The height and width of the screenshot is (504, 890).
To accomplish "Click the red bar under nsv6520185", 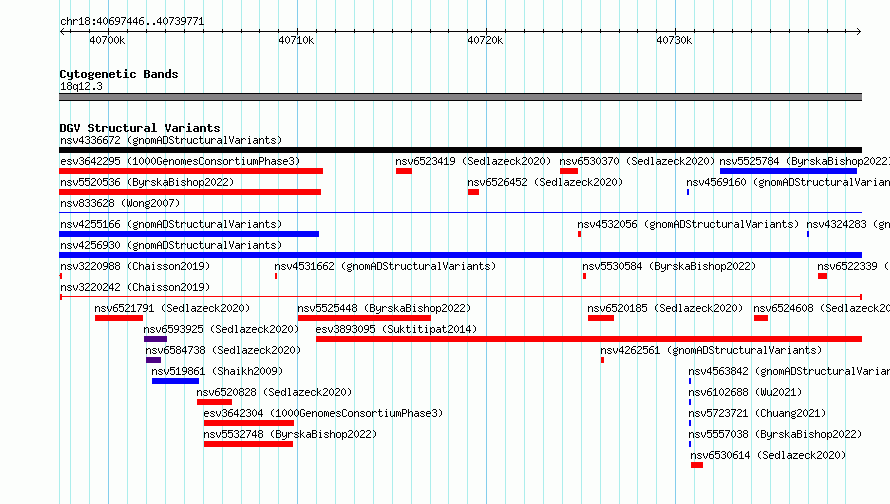I will [601, 318].
